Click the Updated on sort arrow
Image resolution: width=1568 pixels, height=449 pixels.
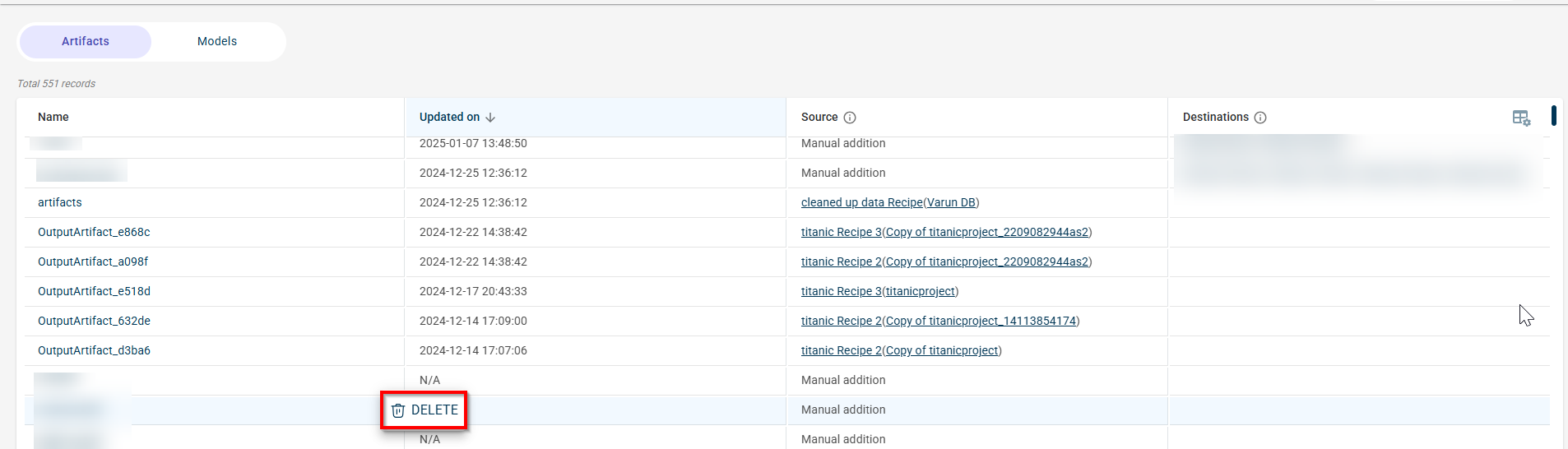pyautogui.click(x=490, y=118)
